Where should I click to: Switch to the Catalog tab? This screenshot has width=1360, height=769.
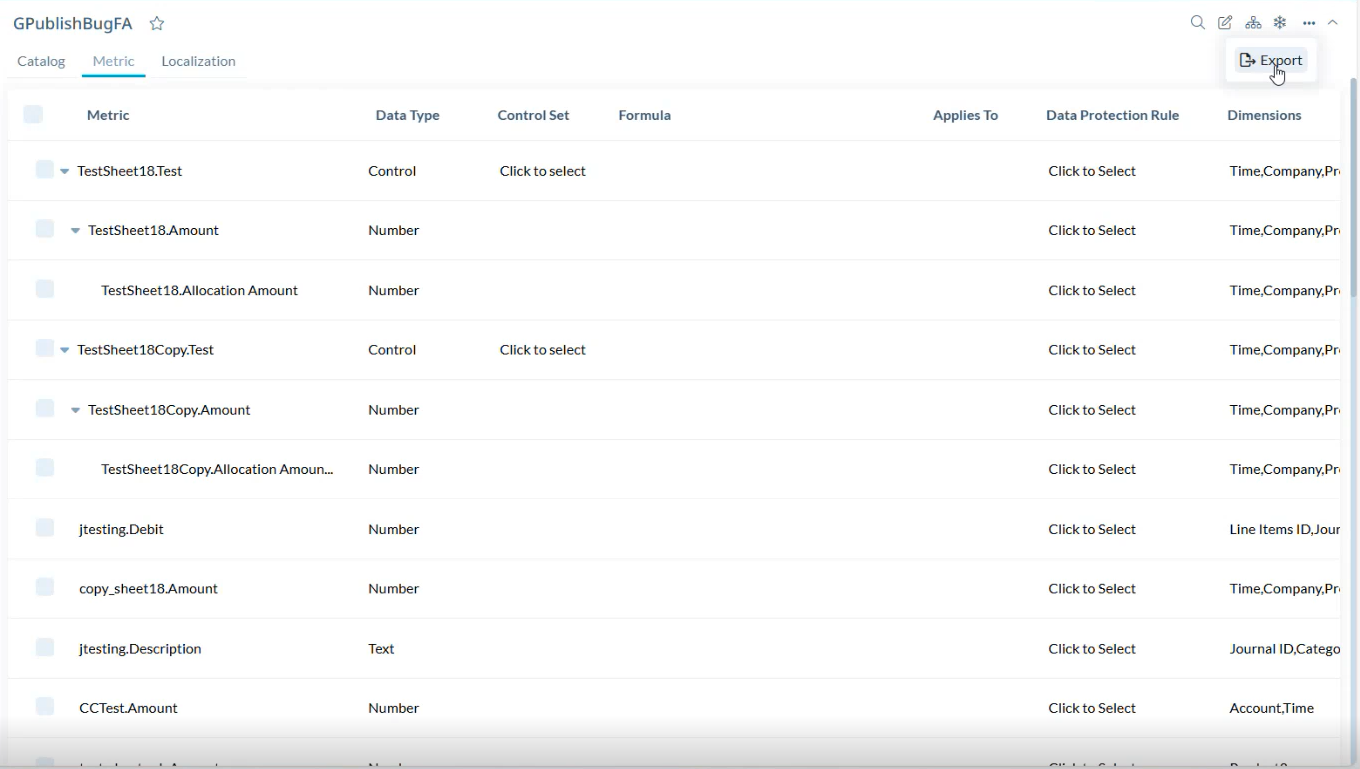pyautogui.click(x=41, y=61)
